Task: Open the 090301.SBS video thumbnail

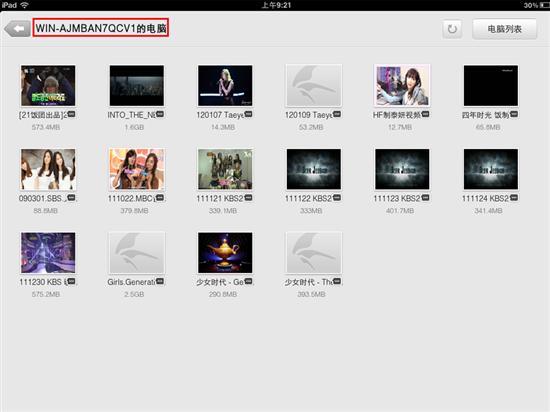Action: click(x=48, y=169)
